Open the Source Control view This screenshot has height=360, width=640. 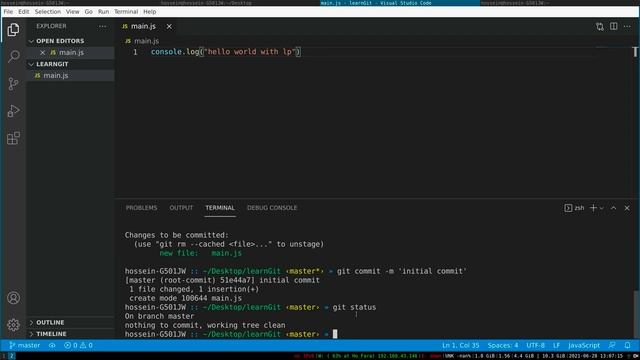pos(13,84)
